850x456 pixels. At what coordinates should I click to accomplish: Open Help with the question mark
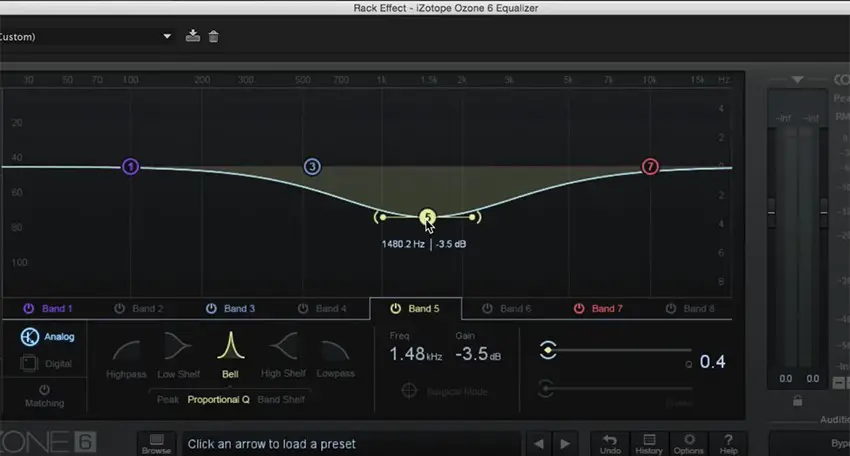(728, 444)
